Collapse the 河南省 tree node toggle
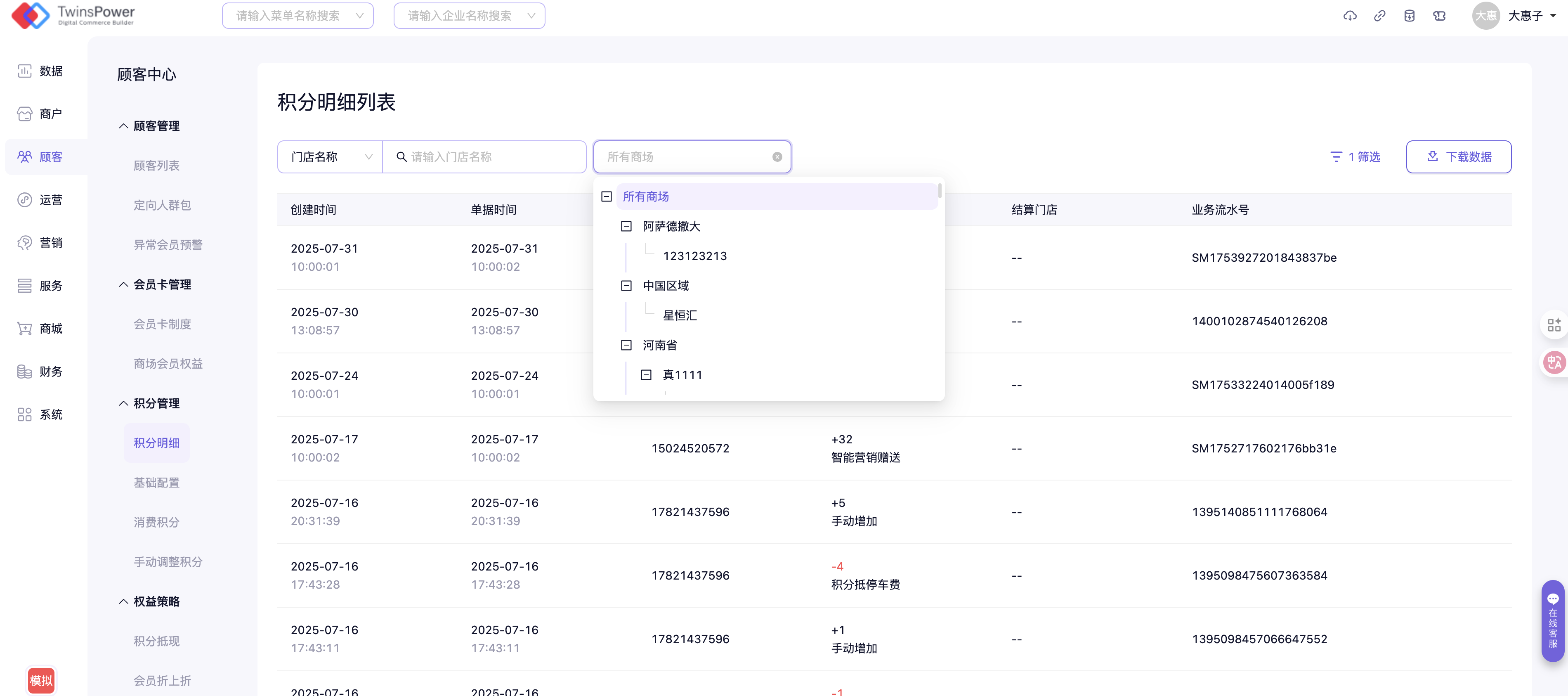The height and width of the screenshot is (696, 1568). pyautogui.click(x=626, y=345)
